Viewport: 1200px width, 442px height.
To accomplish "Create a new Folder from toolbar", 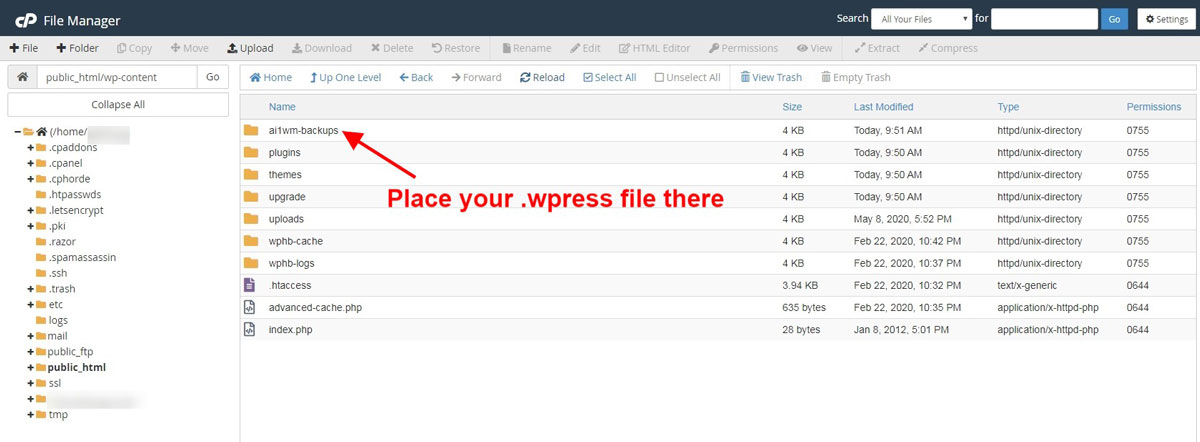I will pos(77,48).
